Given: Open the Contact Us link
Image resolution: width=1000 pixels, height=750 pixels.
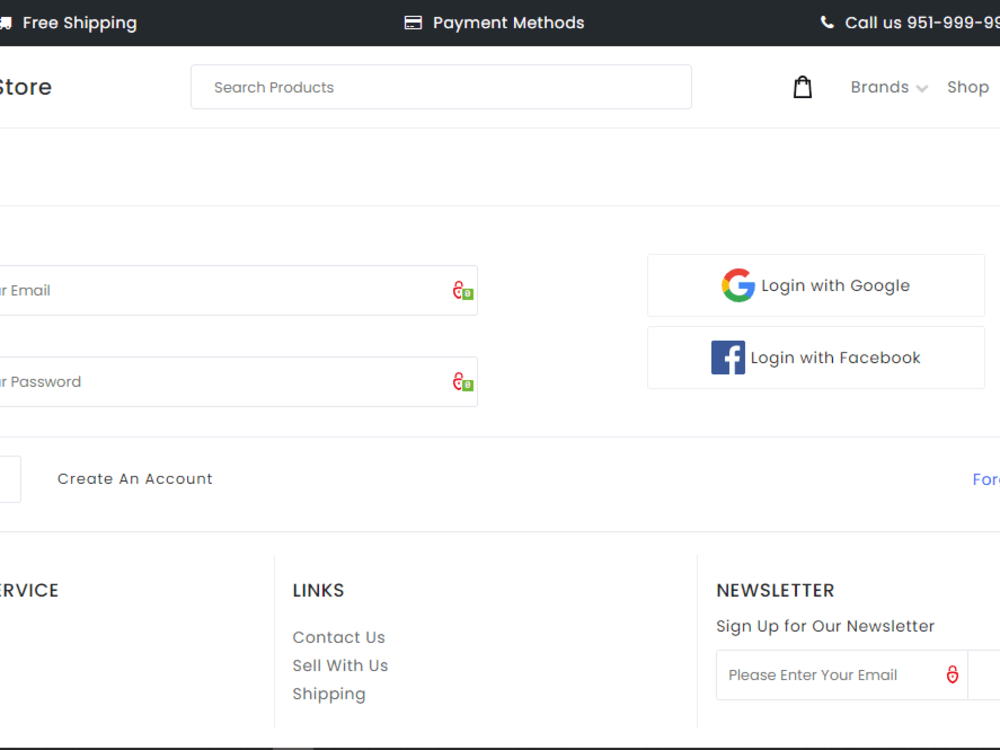Looking at the screenshot, I should coord(339,637).
